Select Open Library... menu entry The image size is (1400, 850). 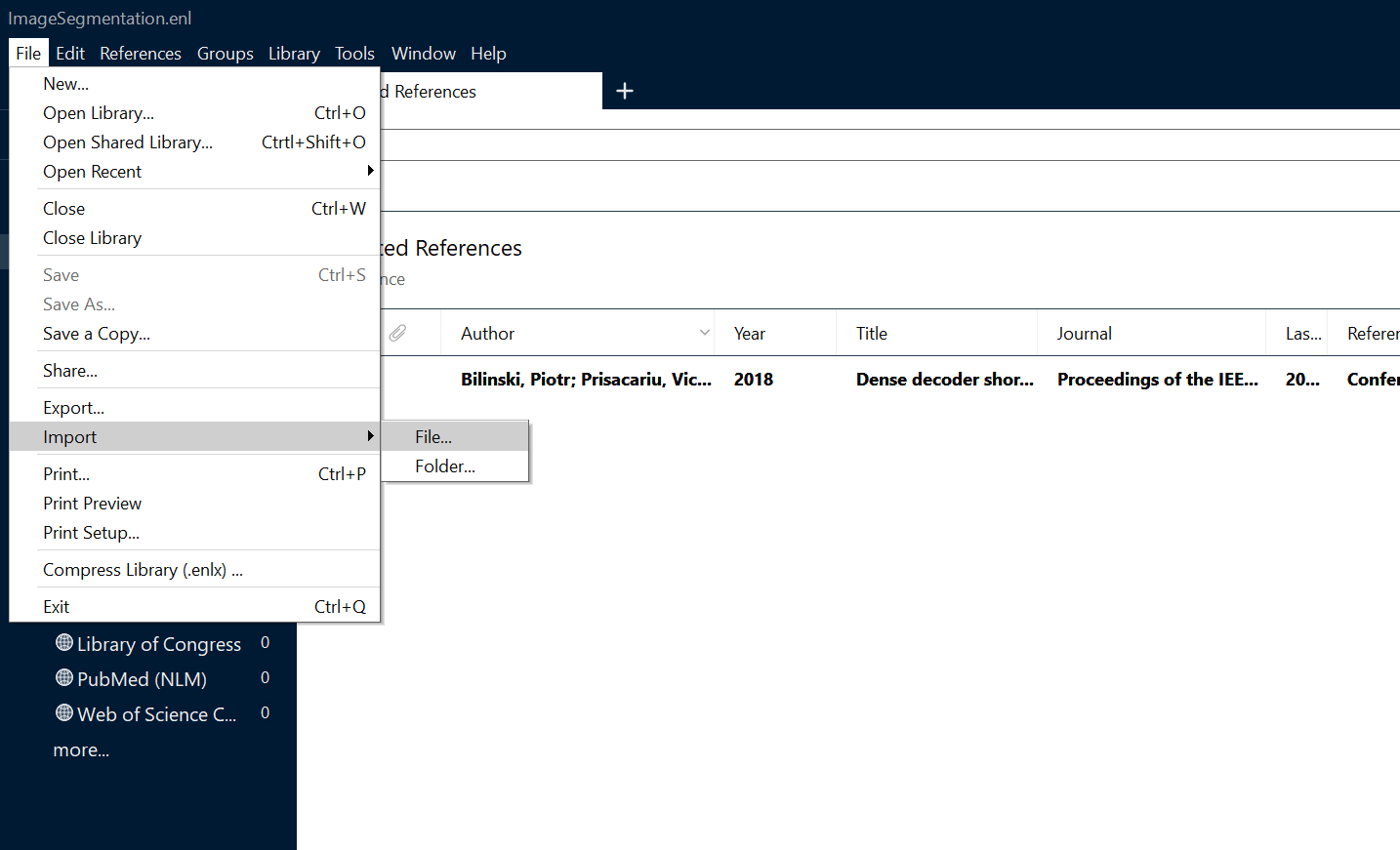(x=194, y=113)
